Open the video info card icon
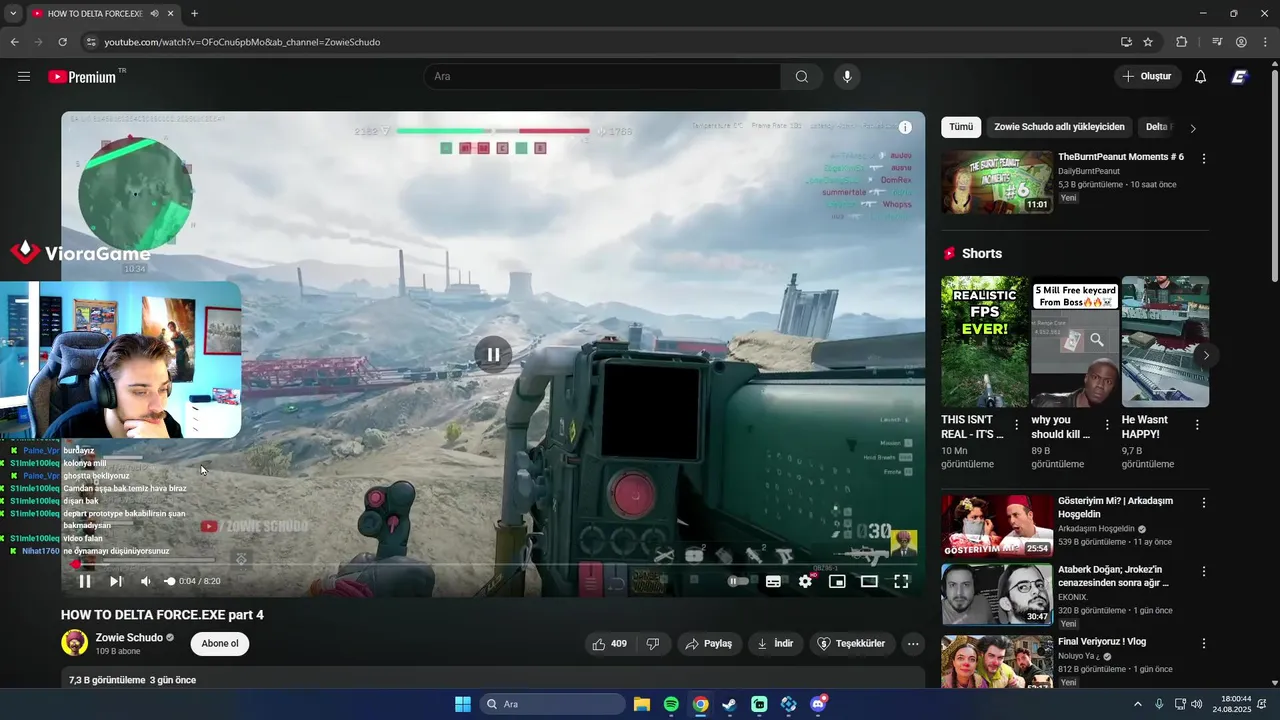 [905, 127]
